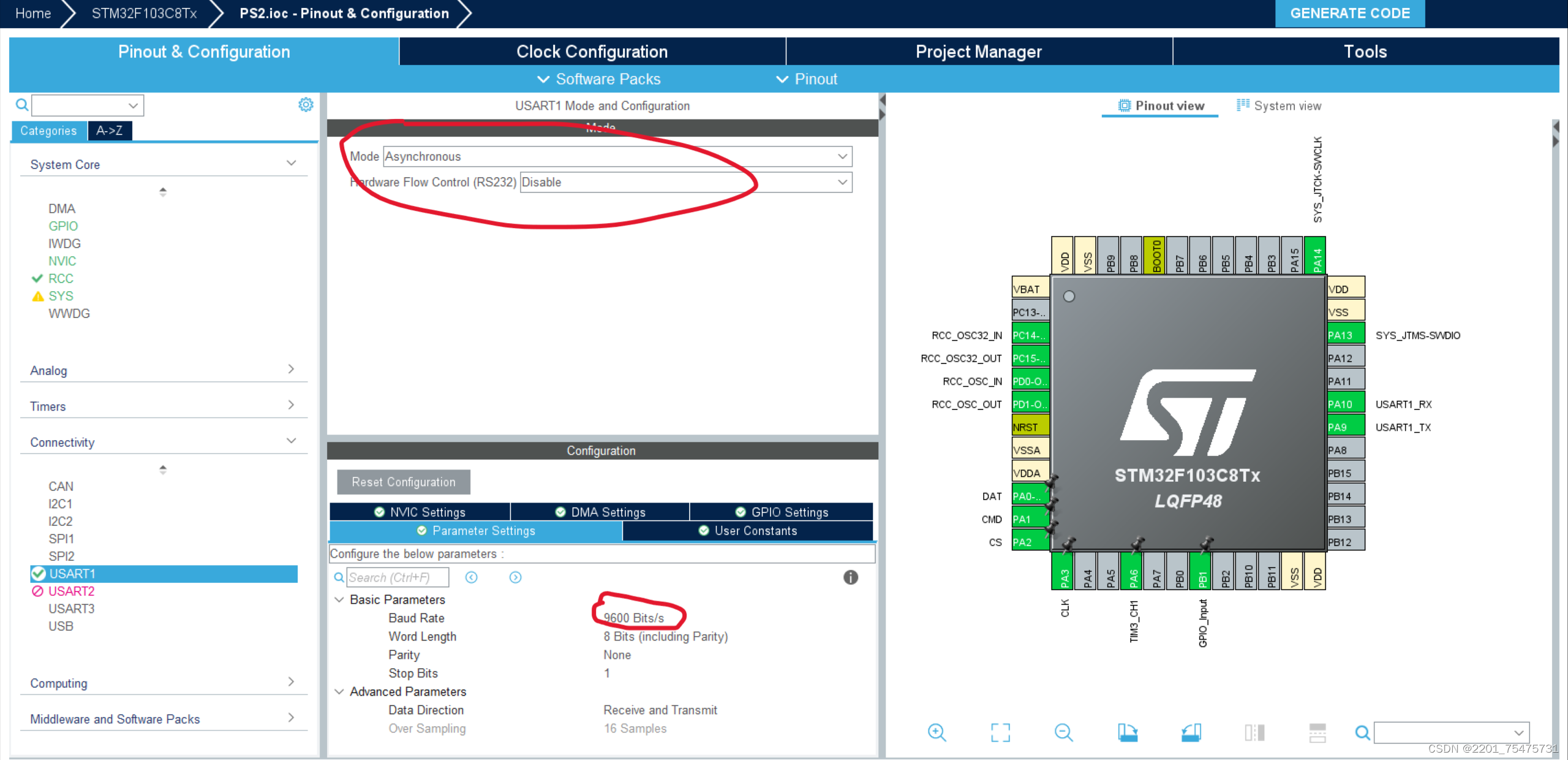Image resolution: width=1568 pixels, height=760 pixels.
Task: Click the 9600 Bits/s baud rate value
Action: click(x=634, y=618)
